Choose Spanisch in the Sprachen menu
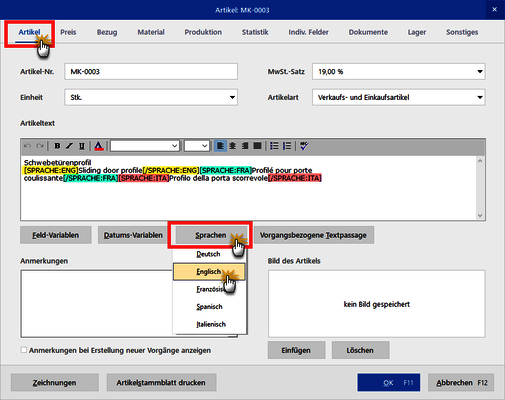This screenshot has height=400, width=505. [209, 306]
